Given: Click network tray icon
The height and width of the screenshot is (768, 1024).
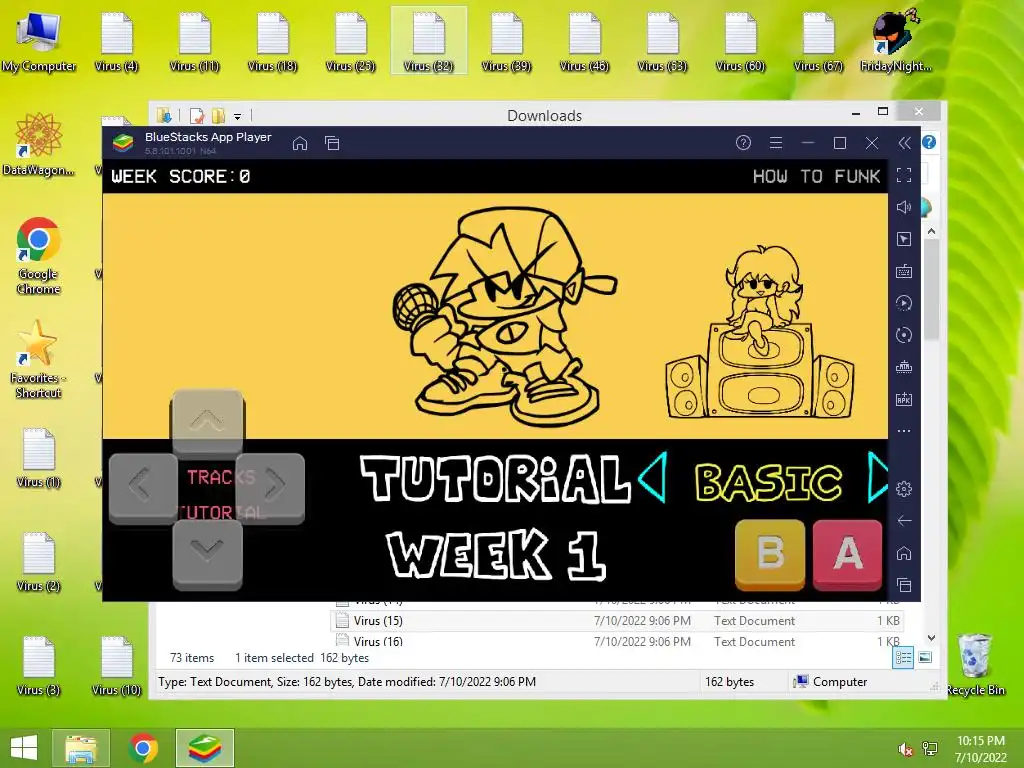Looking at the screenshot, I should point(930,749).
